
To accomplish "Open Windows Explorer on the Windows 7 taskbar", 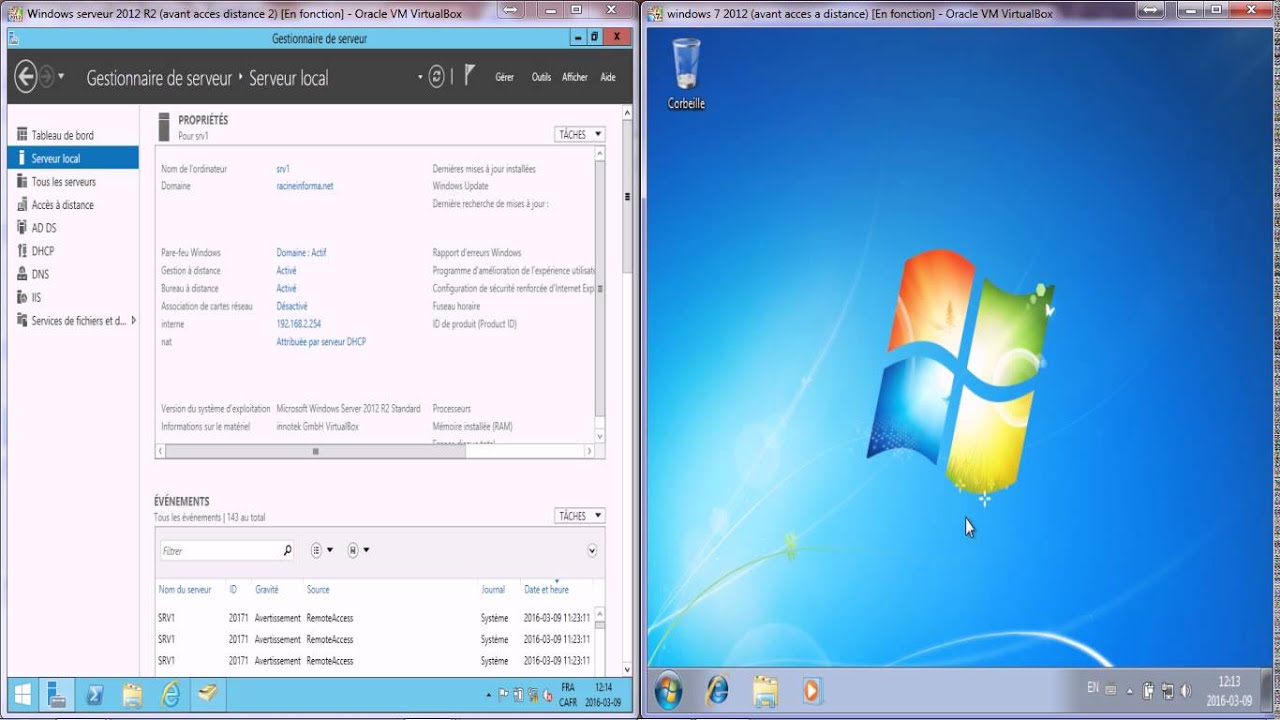I will click(x=765, y=691).
